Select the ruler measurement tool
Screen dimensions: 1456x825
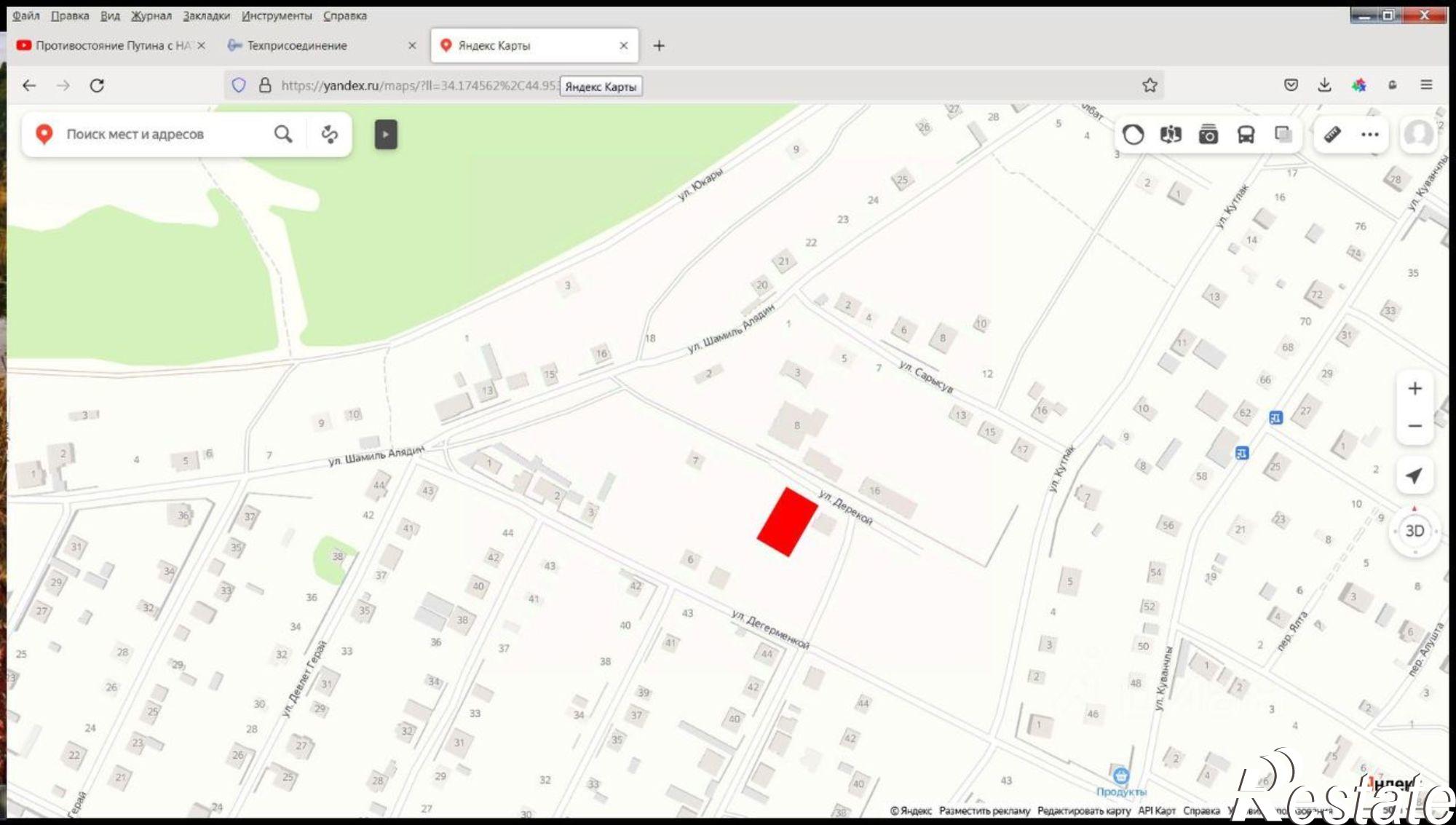1332,135
